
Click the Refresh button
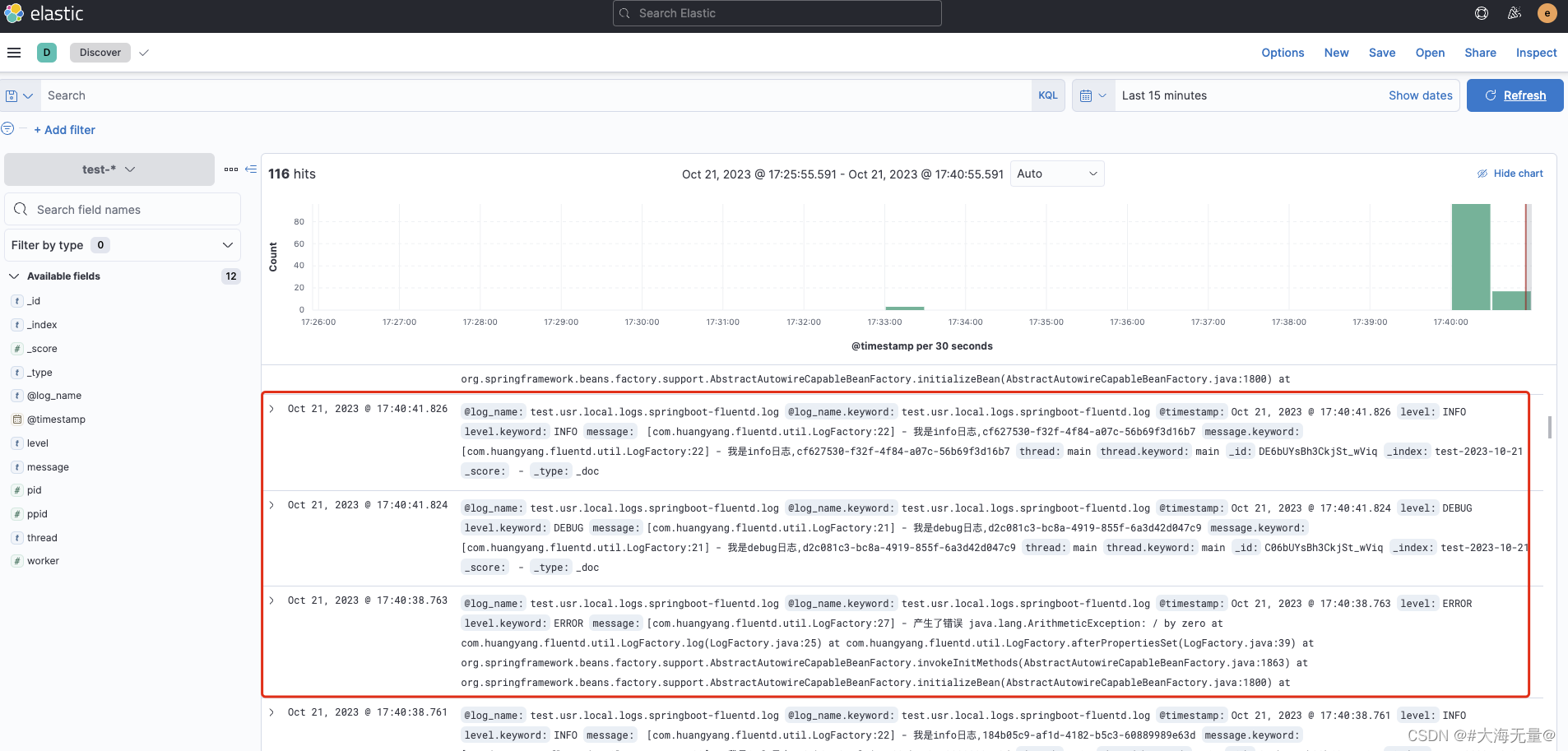coord(1514,95)
